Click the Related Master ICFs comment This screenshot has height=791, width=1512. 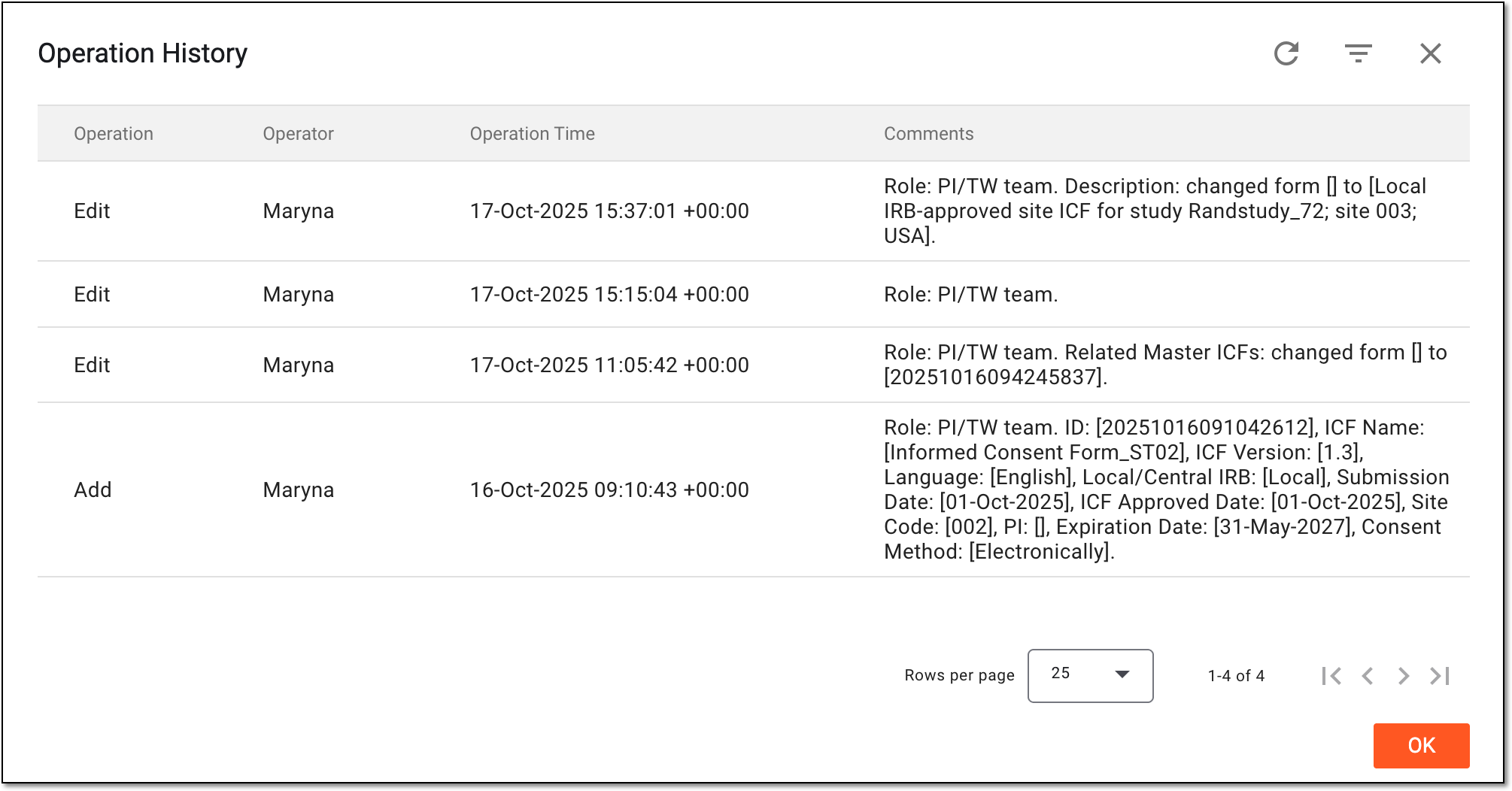pyautogui.click(x=1165, y=365)
